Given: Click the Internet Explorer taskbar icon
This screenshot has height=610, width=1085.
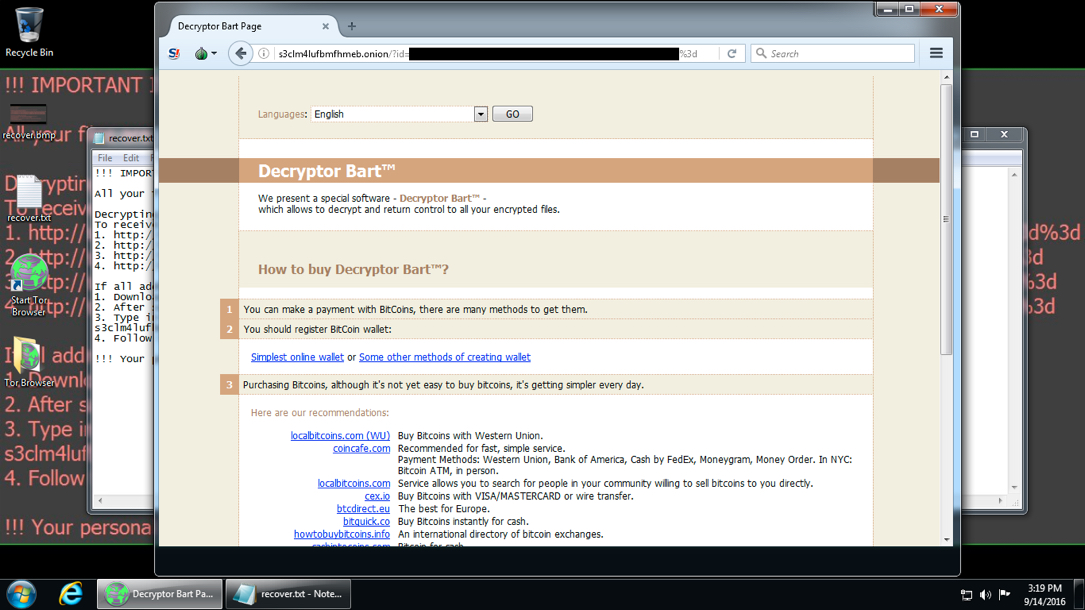Looking at the screenshot, I should point(70,594).
